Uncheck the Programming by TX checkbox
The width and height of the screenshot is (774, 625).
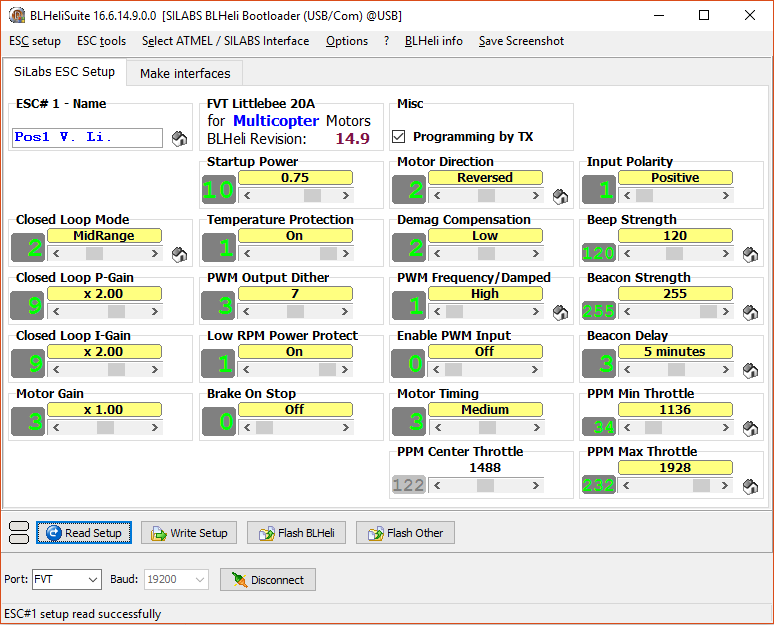click(x=399, y=137)
